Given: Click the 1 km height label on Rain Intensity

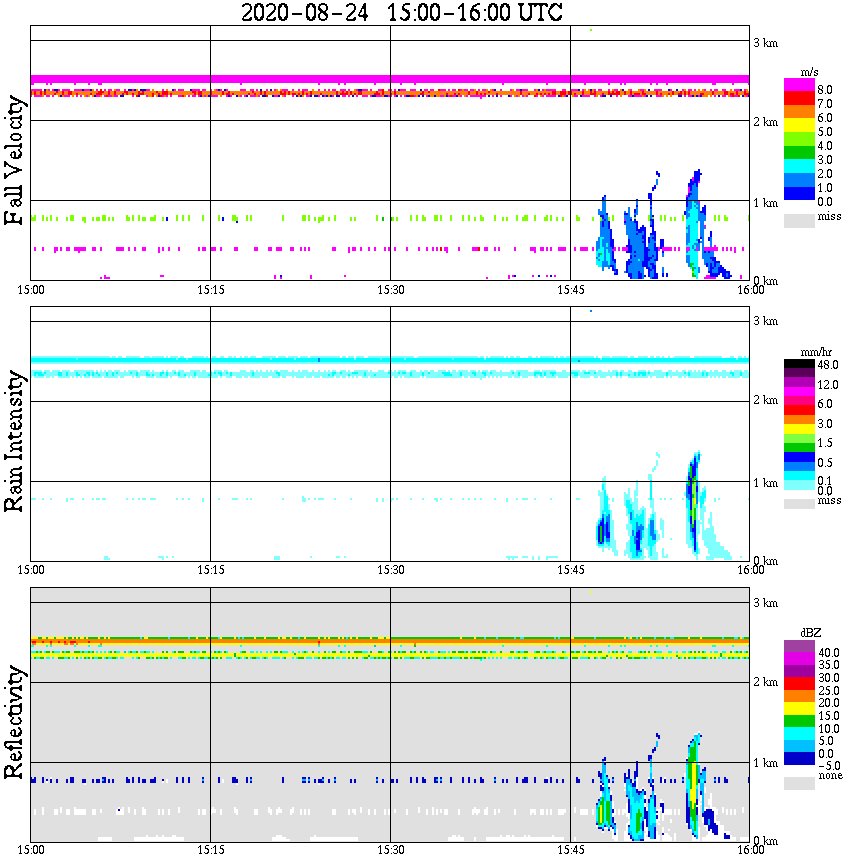Looking at the screenshot, I should (x=766, y=483).
